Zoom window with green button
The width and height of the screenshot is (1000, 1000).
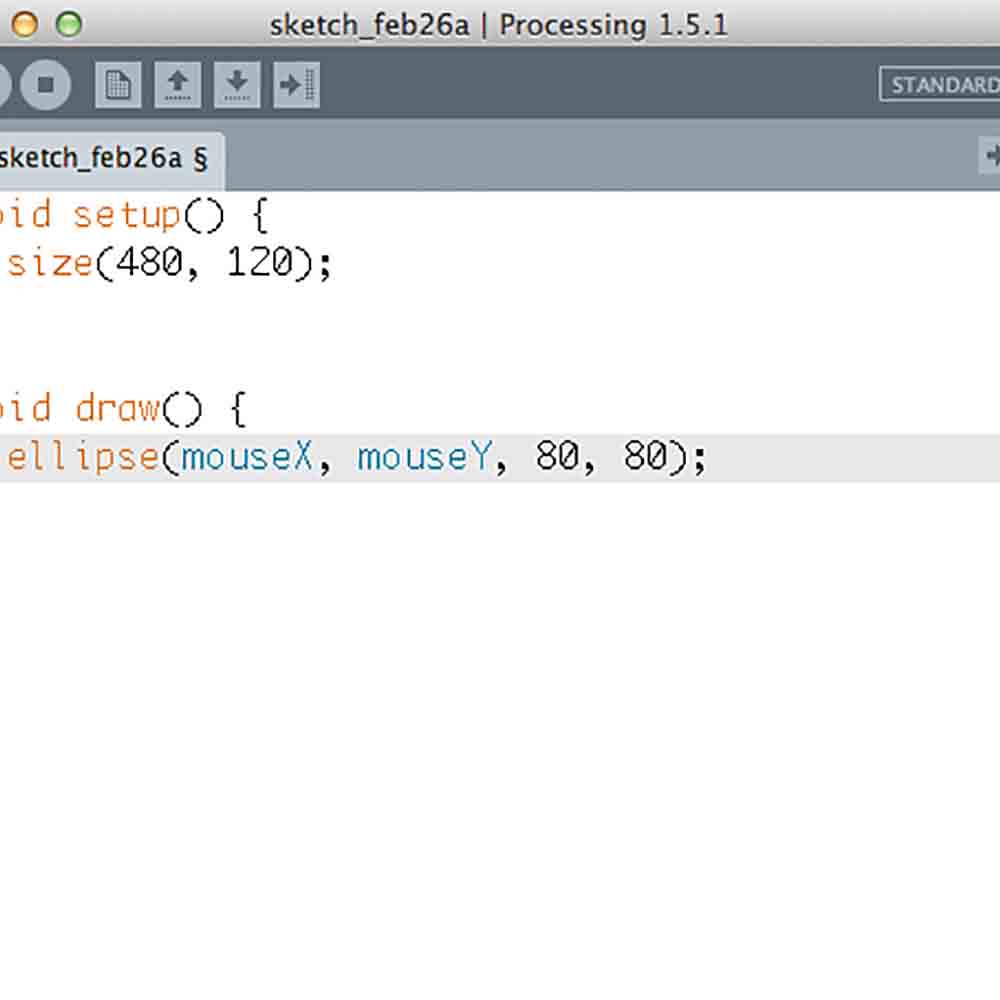[69, 25]
